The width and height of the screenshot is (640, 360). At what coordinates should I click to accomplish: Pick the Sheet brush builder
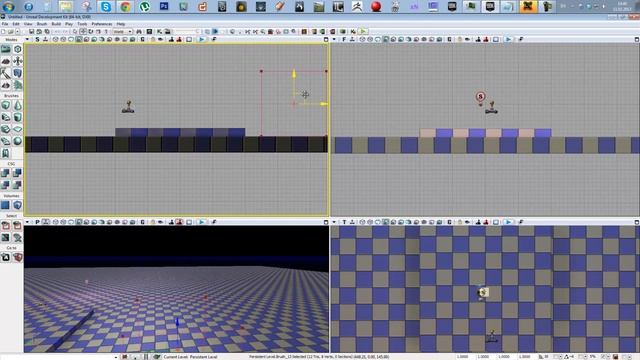(18, 129)
